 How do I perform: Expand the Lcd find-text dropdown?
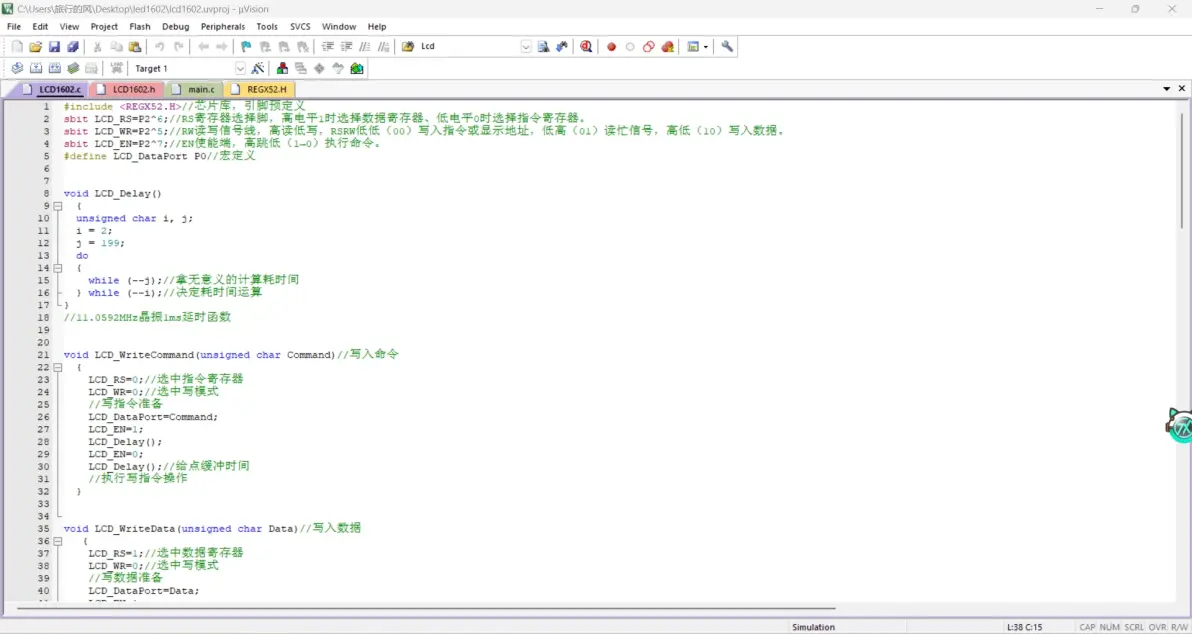coord(526,46)
